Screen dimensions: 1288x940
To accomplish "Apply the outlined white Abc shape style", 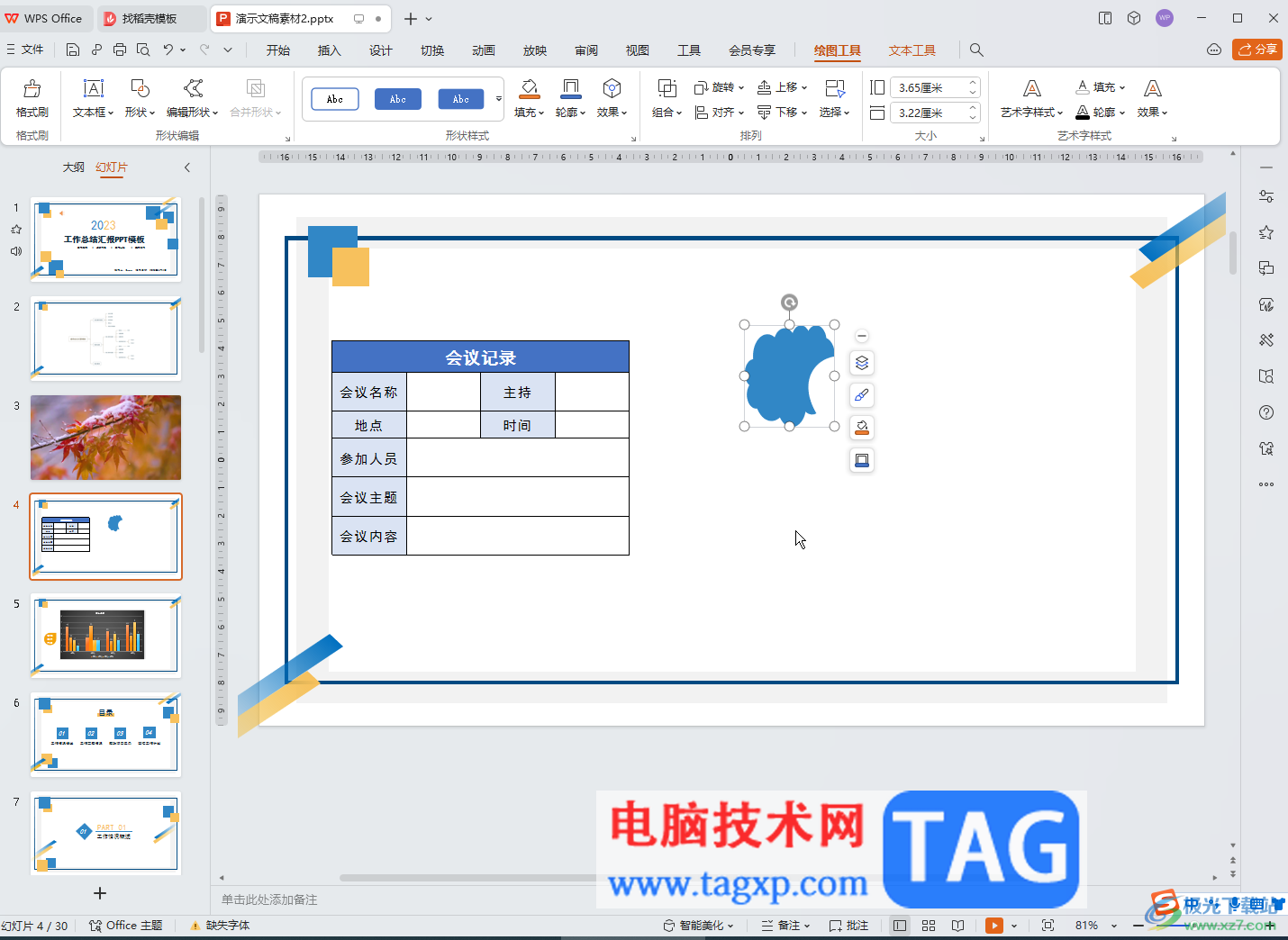I will [x=335, y=99].
